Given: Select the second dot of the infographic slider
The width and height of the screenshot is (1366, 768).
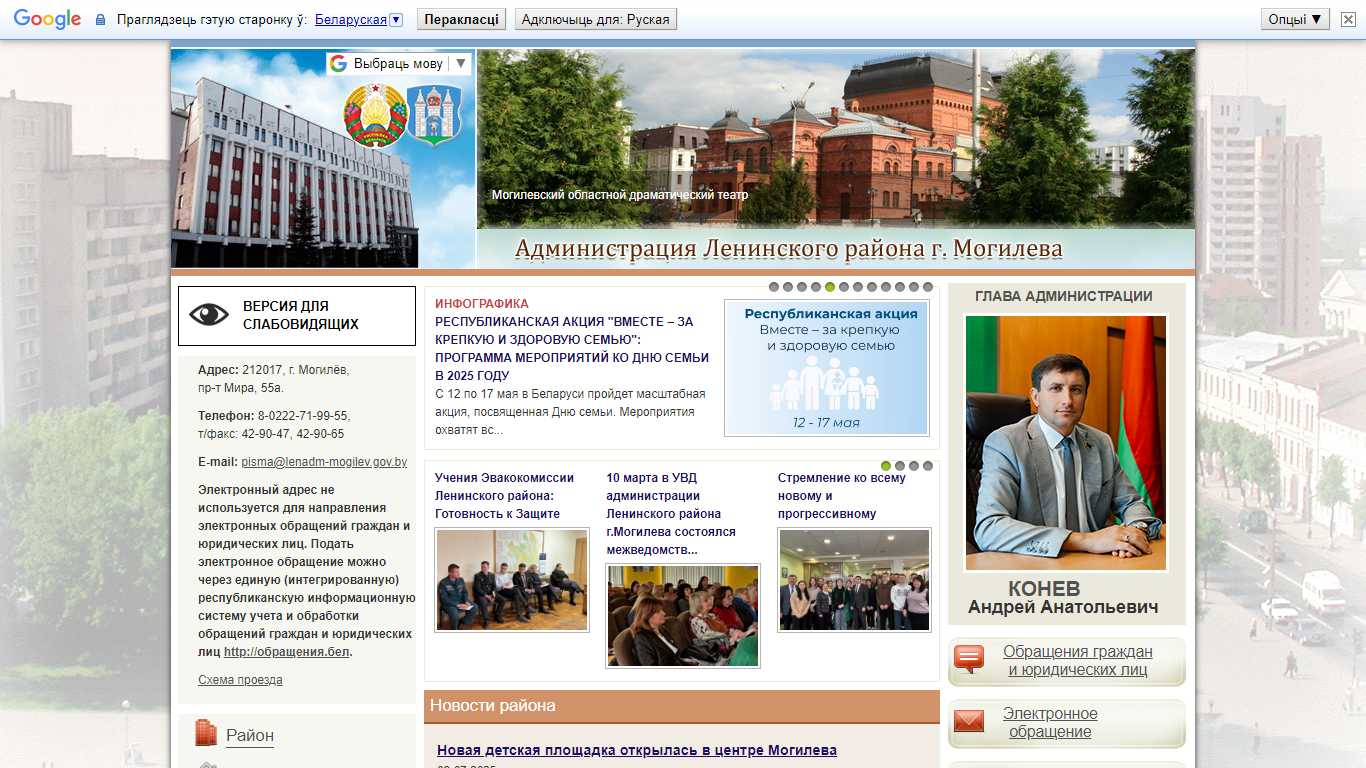Looking at the screenshot, I should coord(788,287).
